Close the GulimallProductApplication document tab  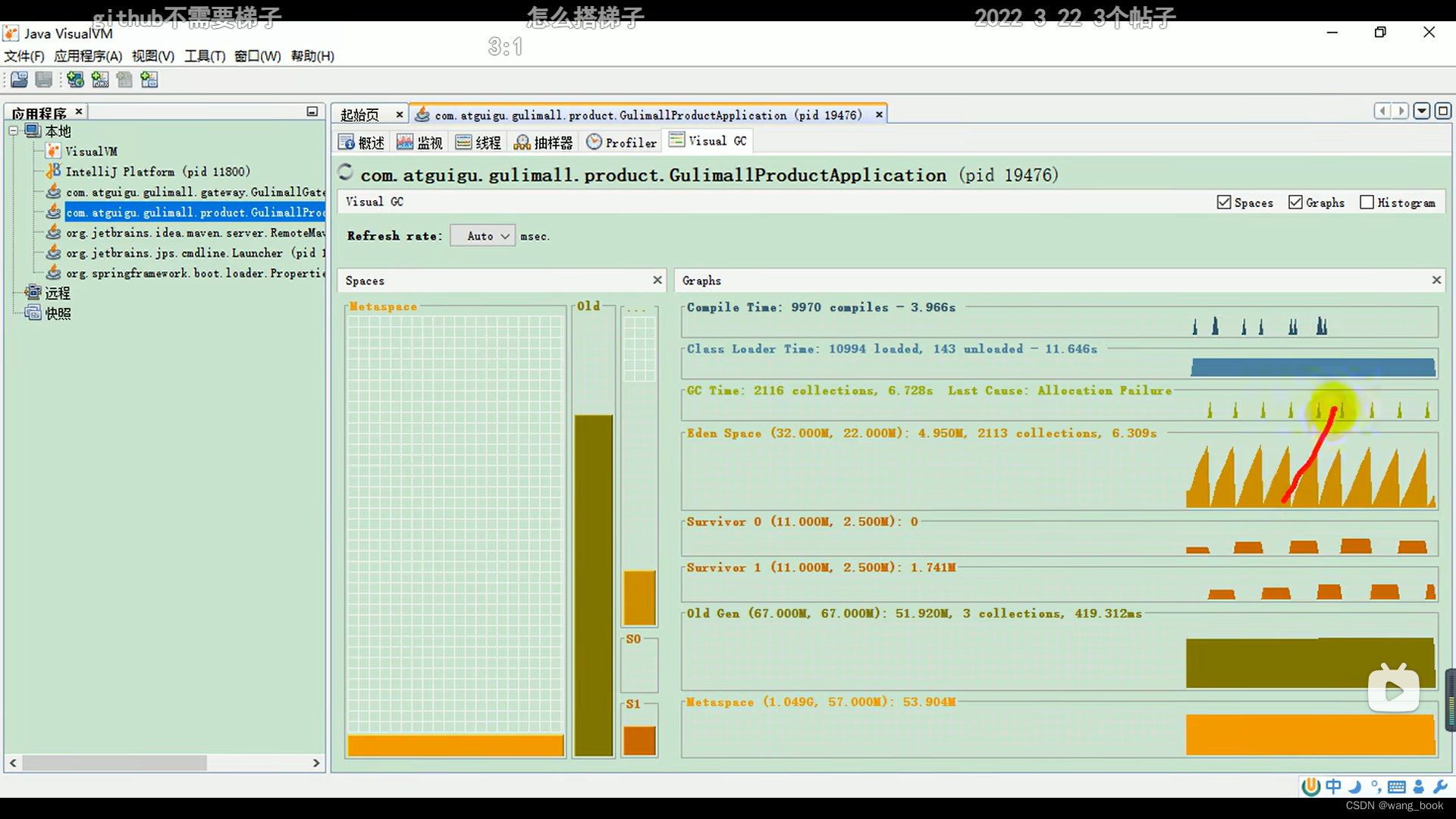click(x=879, y=115)
